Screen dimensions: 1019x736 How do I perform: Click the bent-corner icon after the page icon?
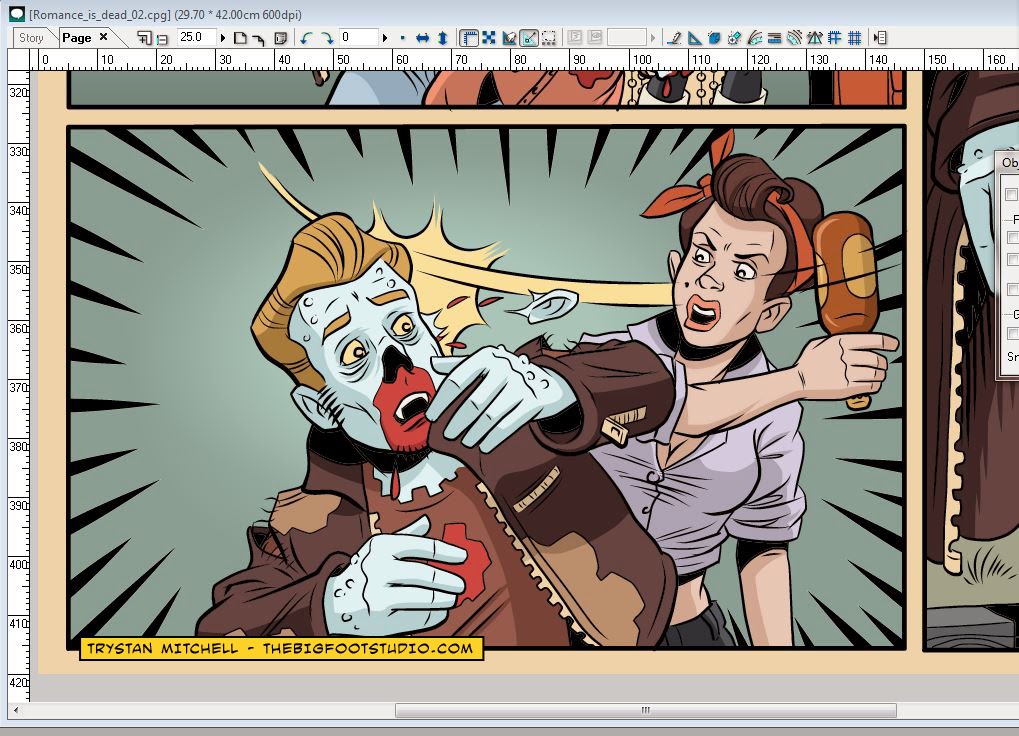tap(258, 39)
